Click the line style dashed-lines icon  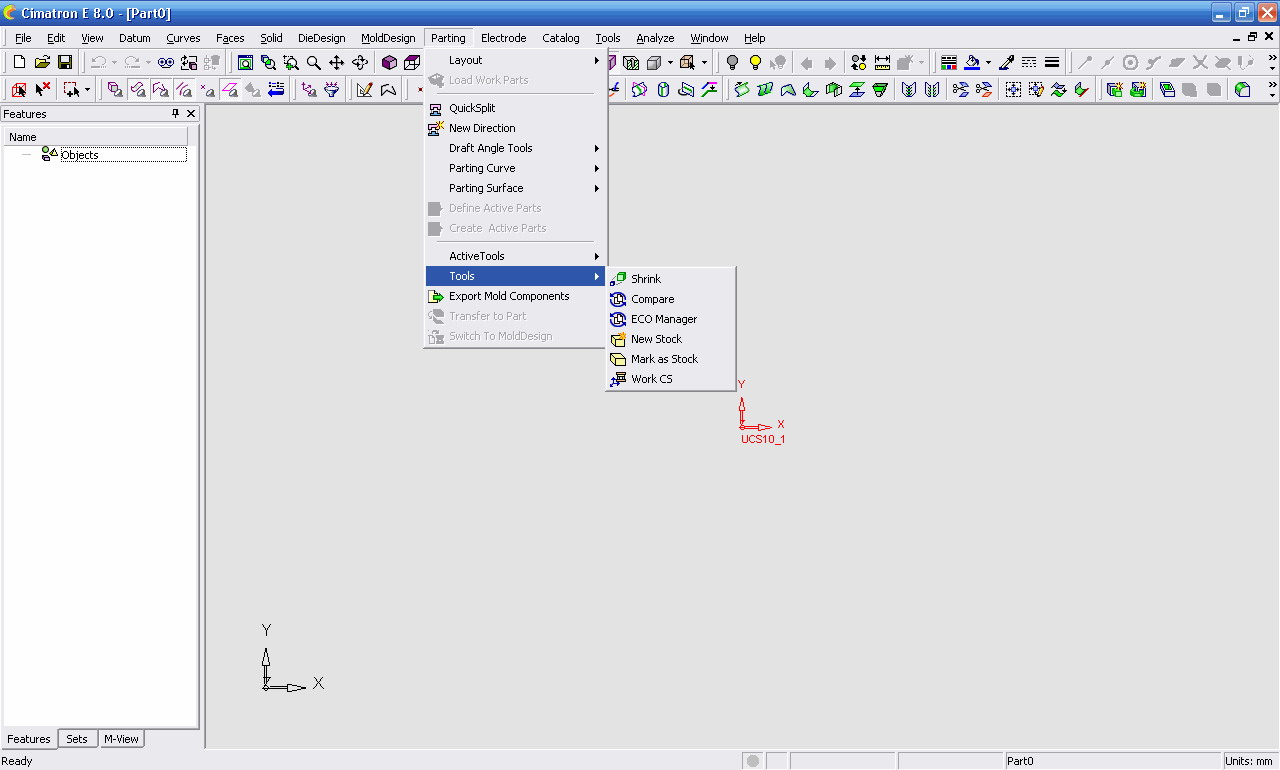coord(1029,62)
